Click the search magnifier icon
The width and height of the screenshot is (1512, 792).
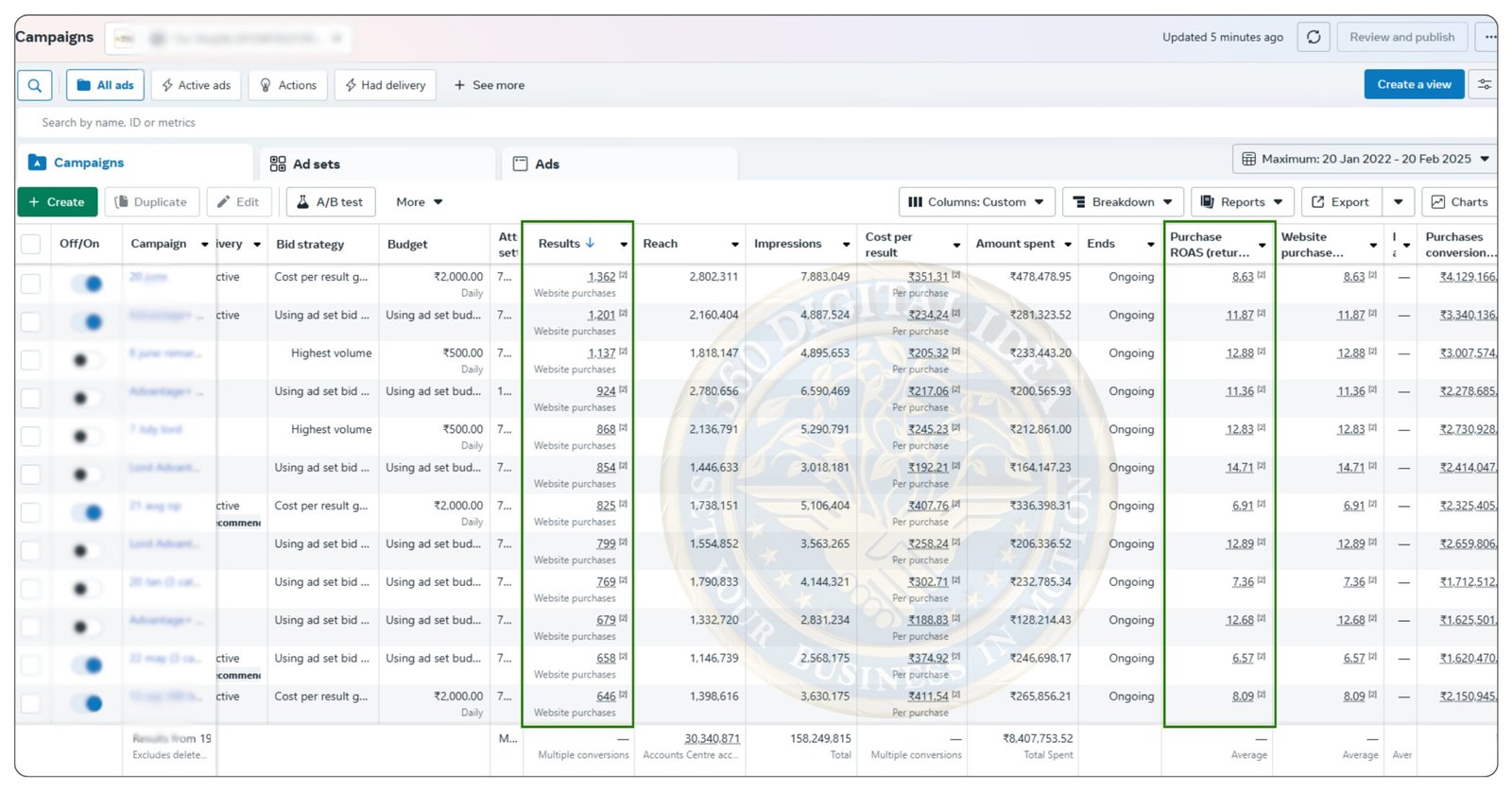35,85
